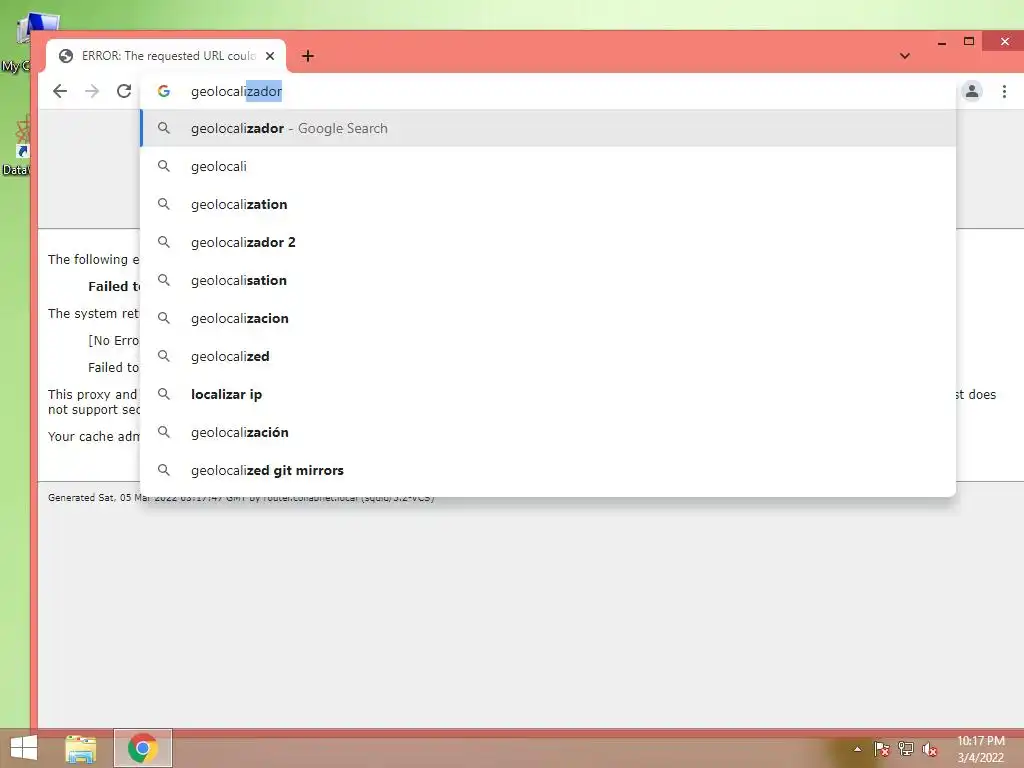
Task: Choose the 'localizar ip' suggestion
Action: (549, 394)
